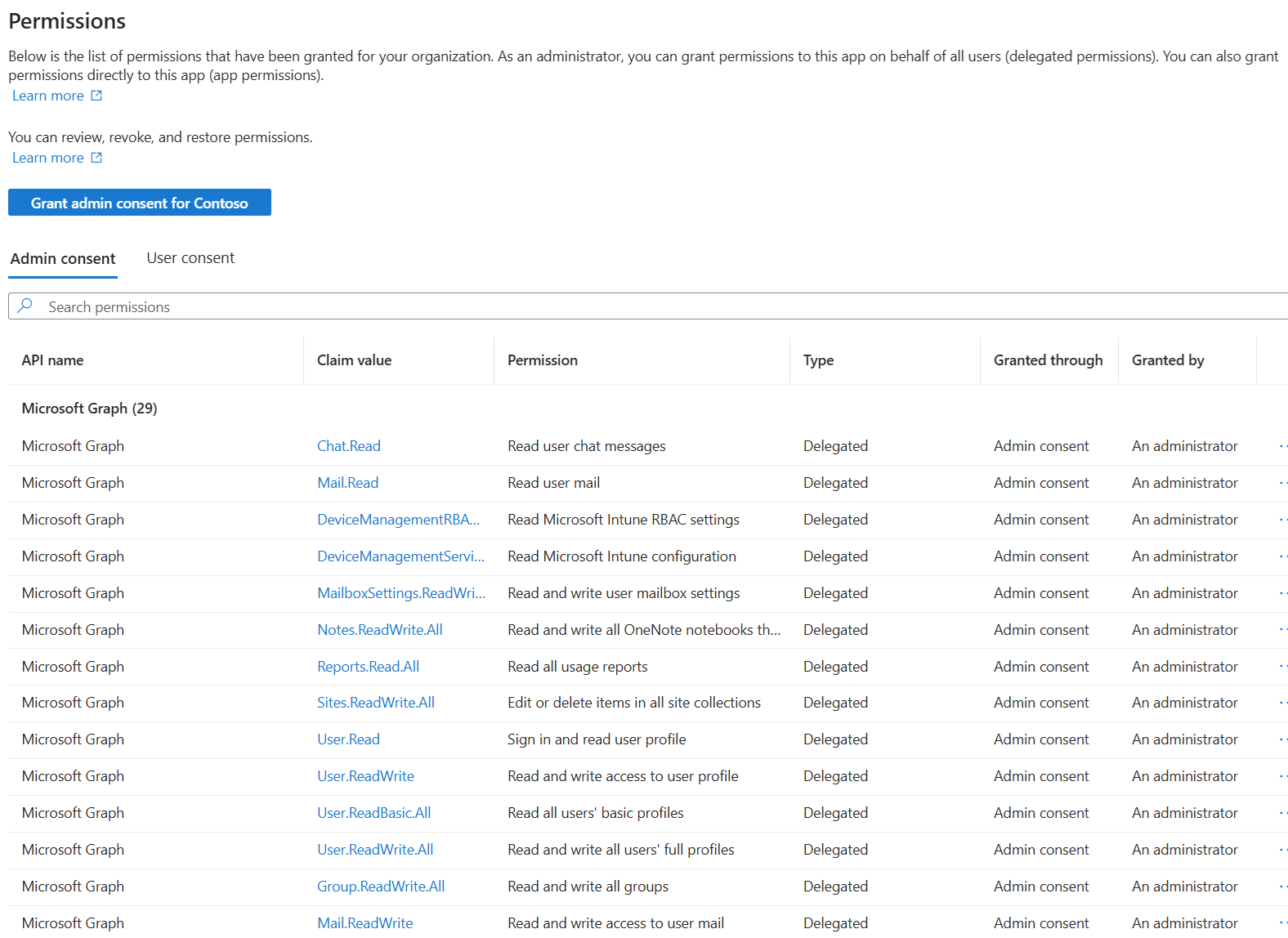Click Delegated in the User.ReadBasic.All row

click(x=836, y=813)
